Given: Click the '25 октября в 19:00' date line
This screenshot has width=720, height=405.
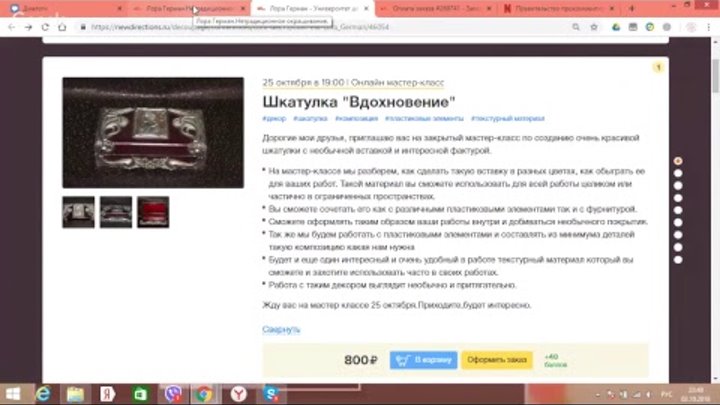Looking at the screenshot, I should click(353, 83).
